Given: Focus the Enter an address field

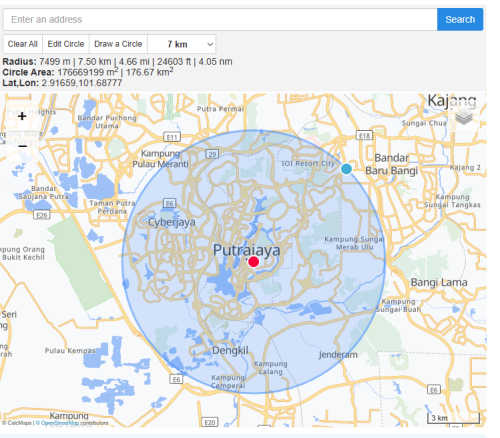Looking at the screenshot, I should tap(220, 19).
